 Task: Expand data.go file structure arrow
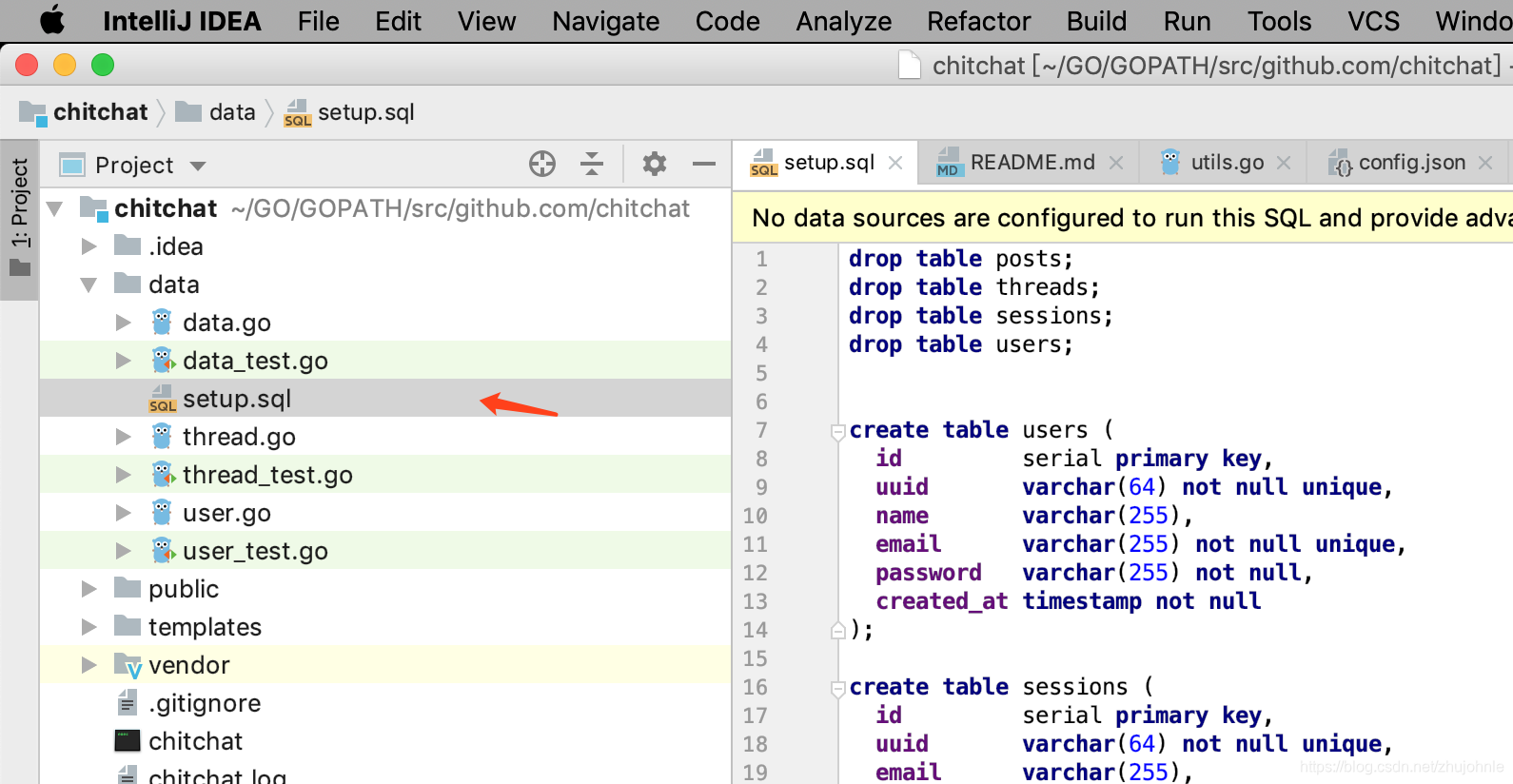(x=124, y=323)
